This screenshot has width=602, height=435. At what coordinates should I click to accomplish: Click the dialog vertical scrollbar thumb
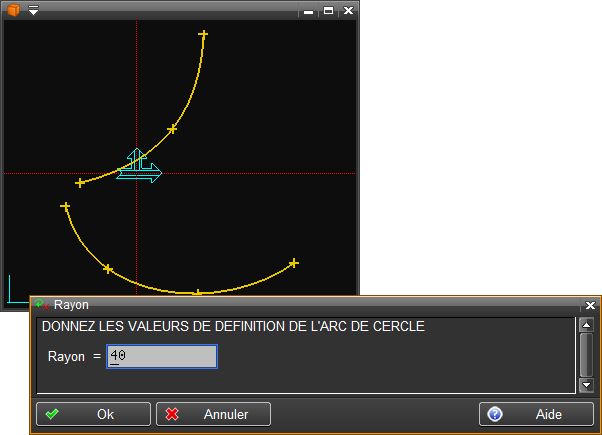pyautogui.click(x=585, y=351)
